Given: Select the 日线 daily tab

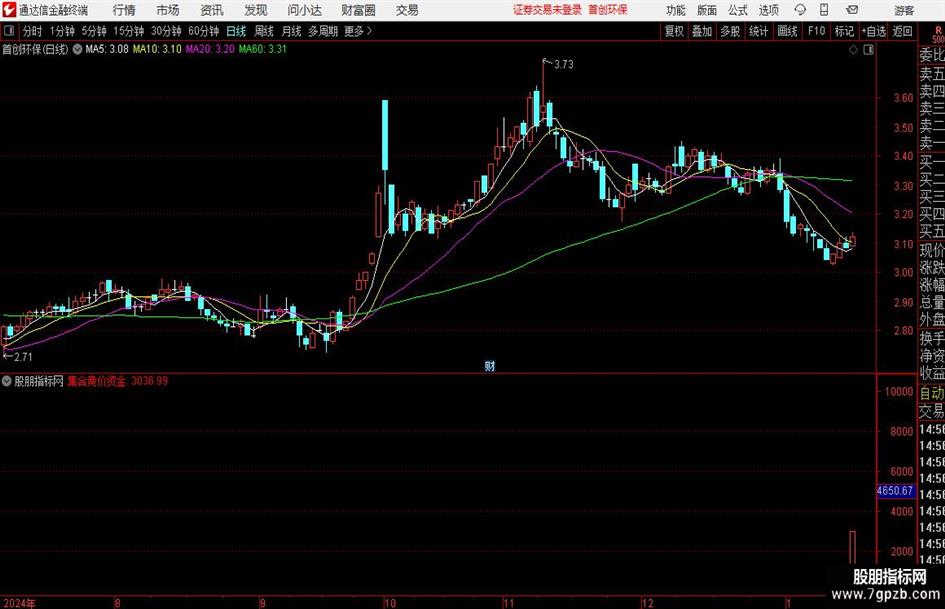Looking at the screenshot, I should [236, 31].
